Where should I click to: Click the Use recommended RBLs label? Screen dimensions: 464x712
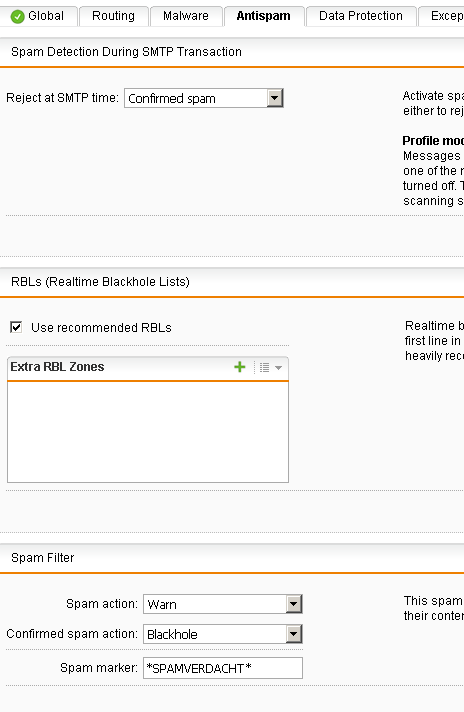point(101,328)
